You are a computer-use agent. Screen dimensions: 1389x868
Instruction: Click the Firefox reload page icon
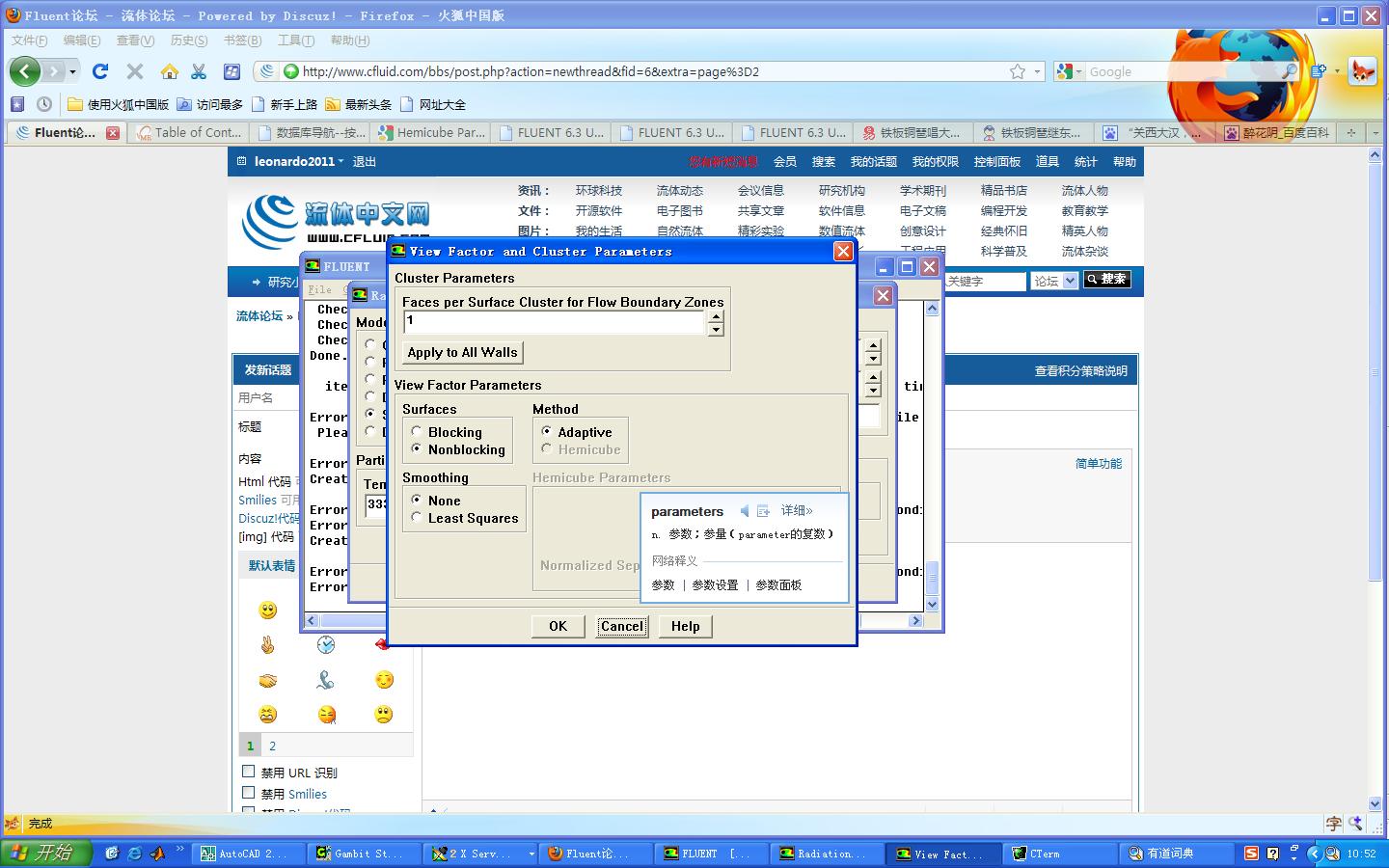point(100,71)
